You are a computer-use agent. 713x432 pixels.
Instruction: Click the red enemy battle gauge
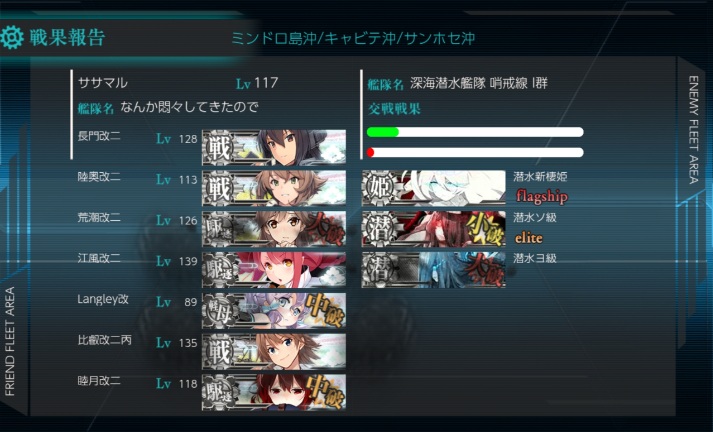click(x=475, y=152)
